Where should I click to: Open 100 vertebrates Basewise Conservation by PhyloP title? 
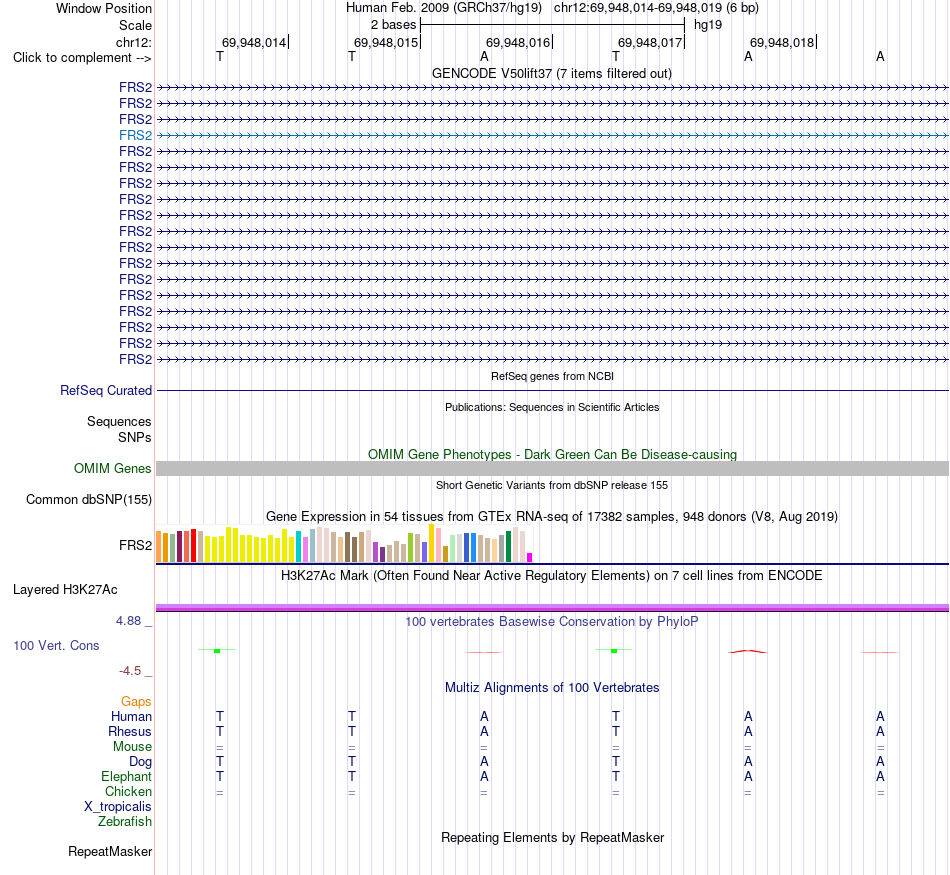coord(551,621)
